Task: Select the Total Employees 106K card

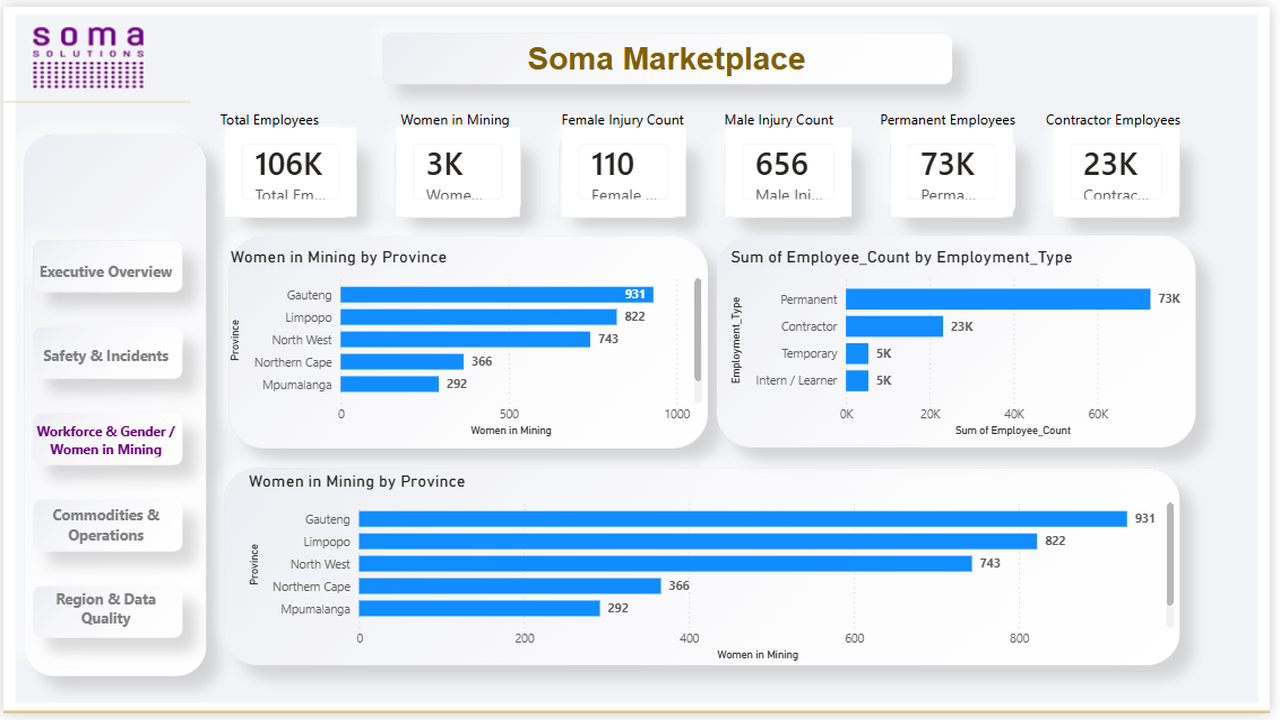Action: click(290, 172)
